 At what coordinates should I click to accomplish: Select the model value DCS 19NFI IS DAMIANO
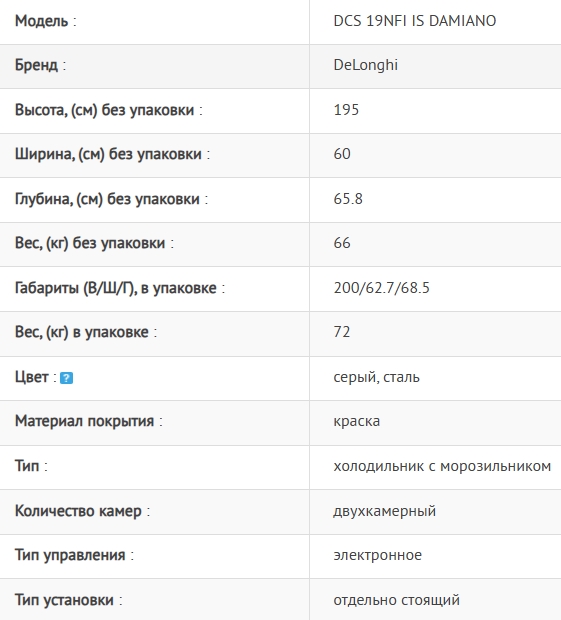click(415, 21)
